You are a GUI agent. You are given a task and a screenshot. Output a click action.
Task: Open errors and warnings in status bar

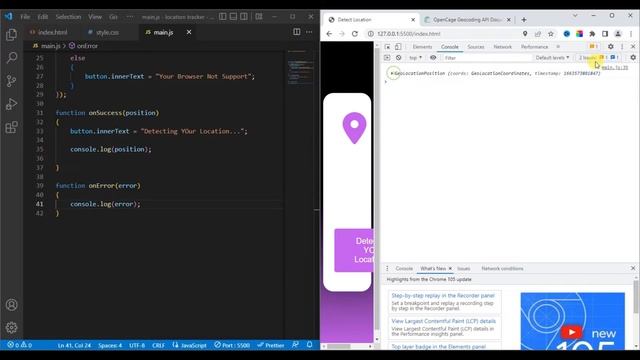pos(20,345)
